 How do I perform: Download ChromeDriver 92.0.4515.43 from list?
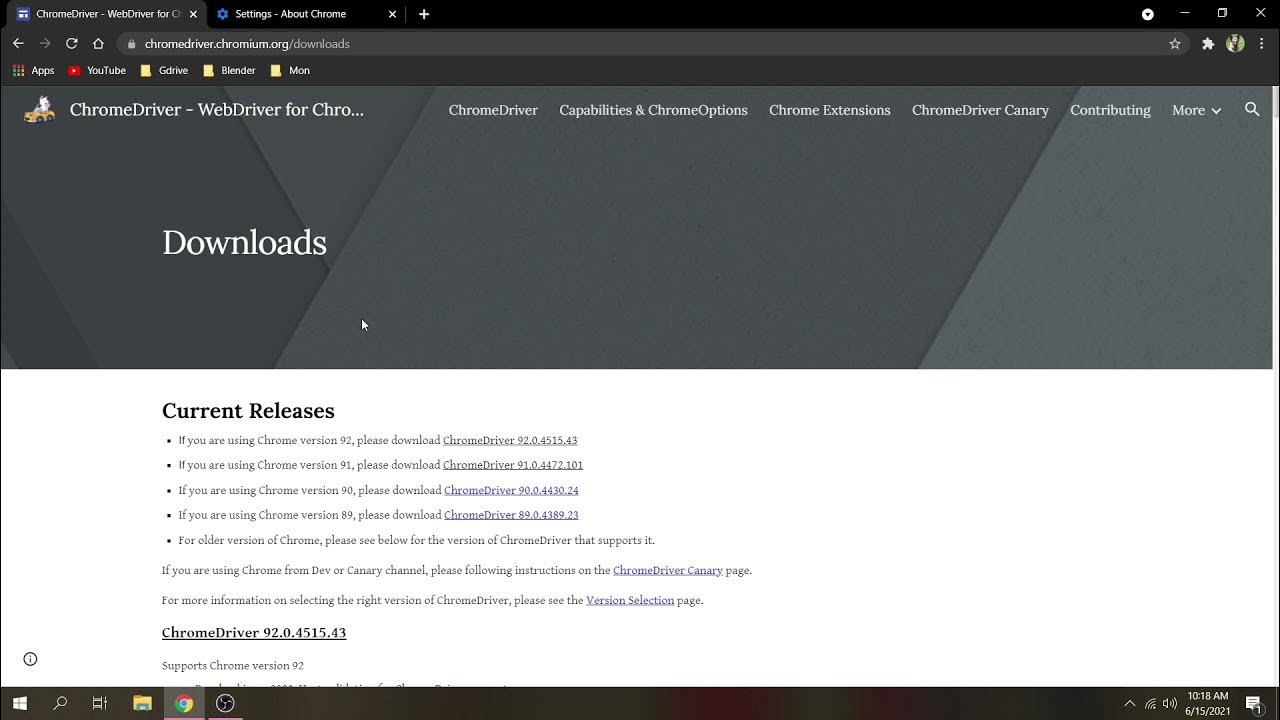tap(510, 440)
